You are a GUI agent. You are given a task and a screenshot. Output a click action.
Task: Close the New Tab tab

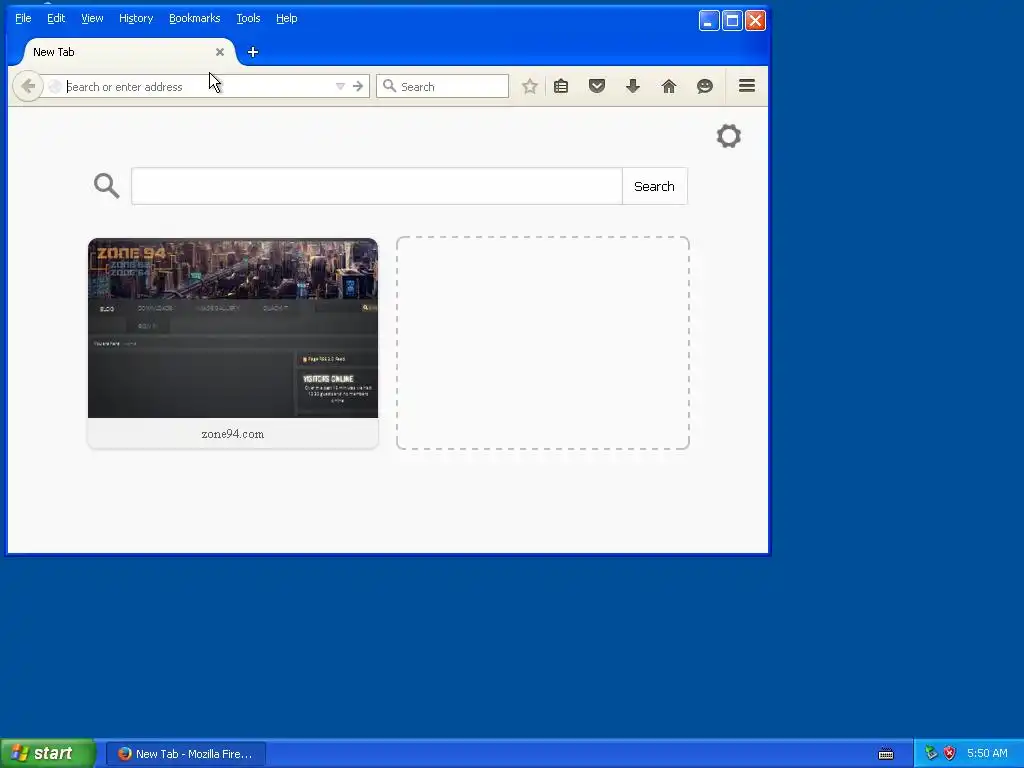click(x=220, y=52)
